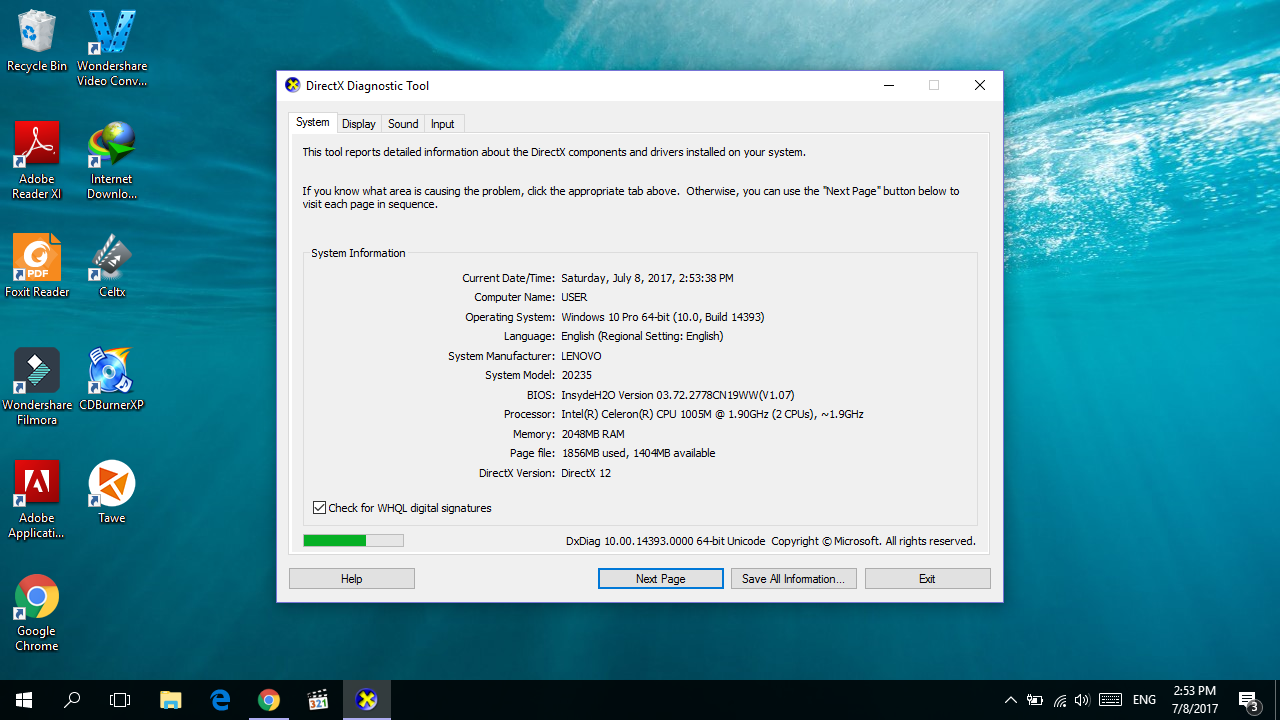Open the Recycle Bin desktop icon
The image size is (1280, 720).
37,41
